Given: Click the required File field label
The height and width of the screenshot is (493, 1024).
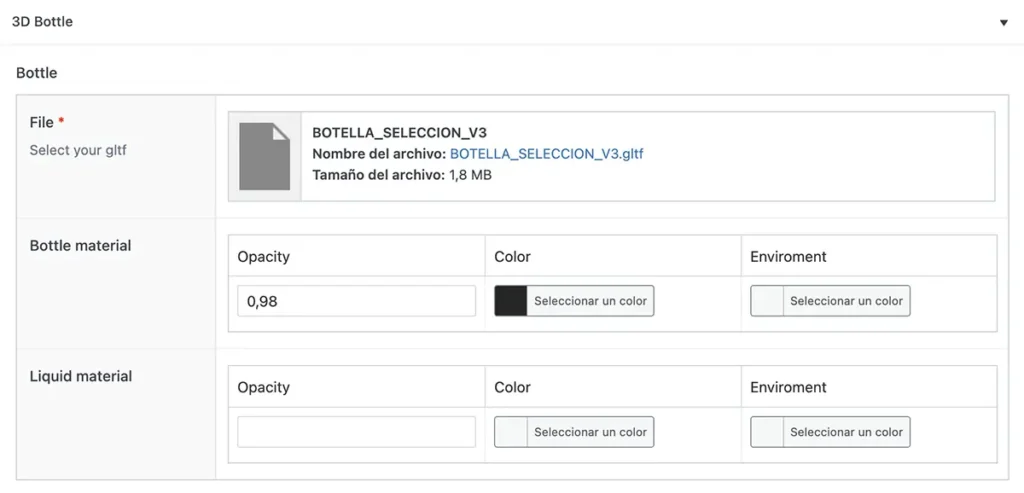Looking at the screenshot, I should (x=42, y=122).
